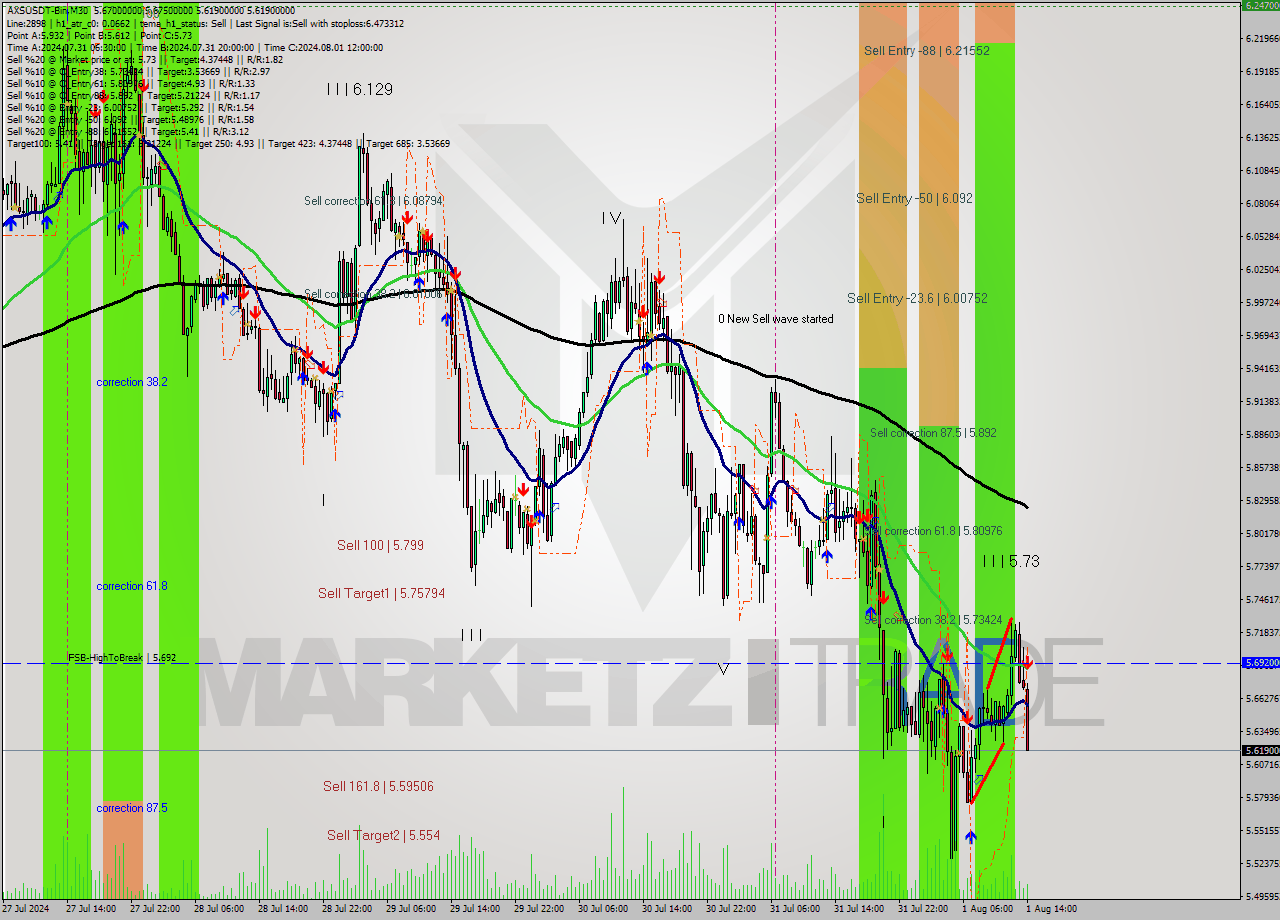Select the green 6.24700 price tag
Viewport: 1280px width, 920px height.
1260,5
